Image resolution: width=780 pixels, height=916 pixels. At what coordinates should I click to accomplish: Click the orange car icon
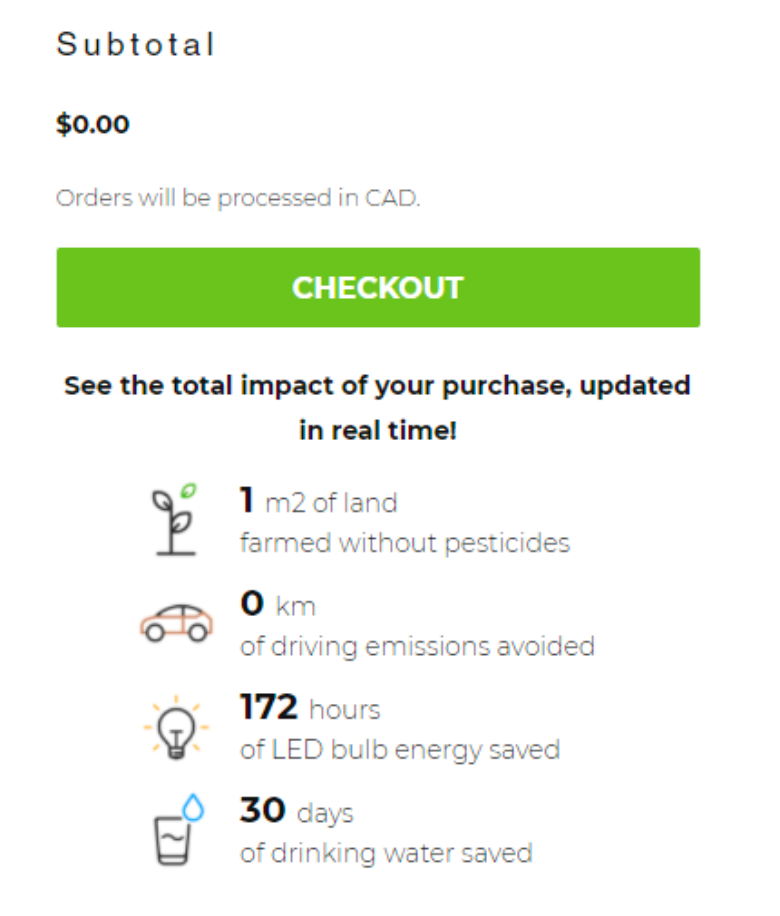pyautogui.click(x=175, y=622)
